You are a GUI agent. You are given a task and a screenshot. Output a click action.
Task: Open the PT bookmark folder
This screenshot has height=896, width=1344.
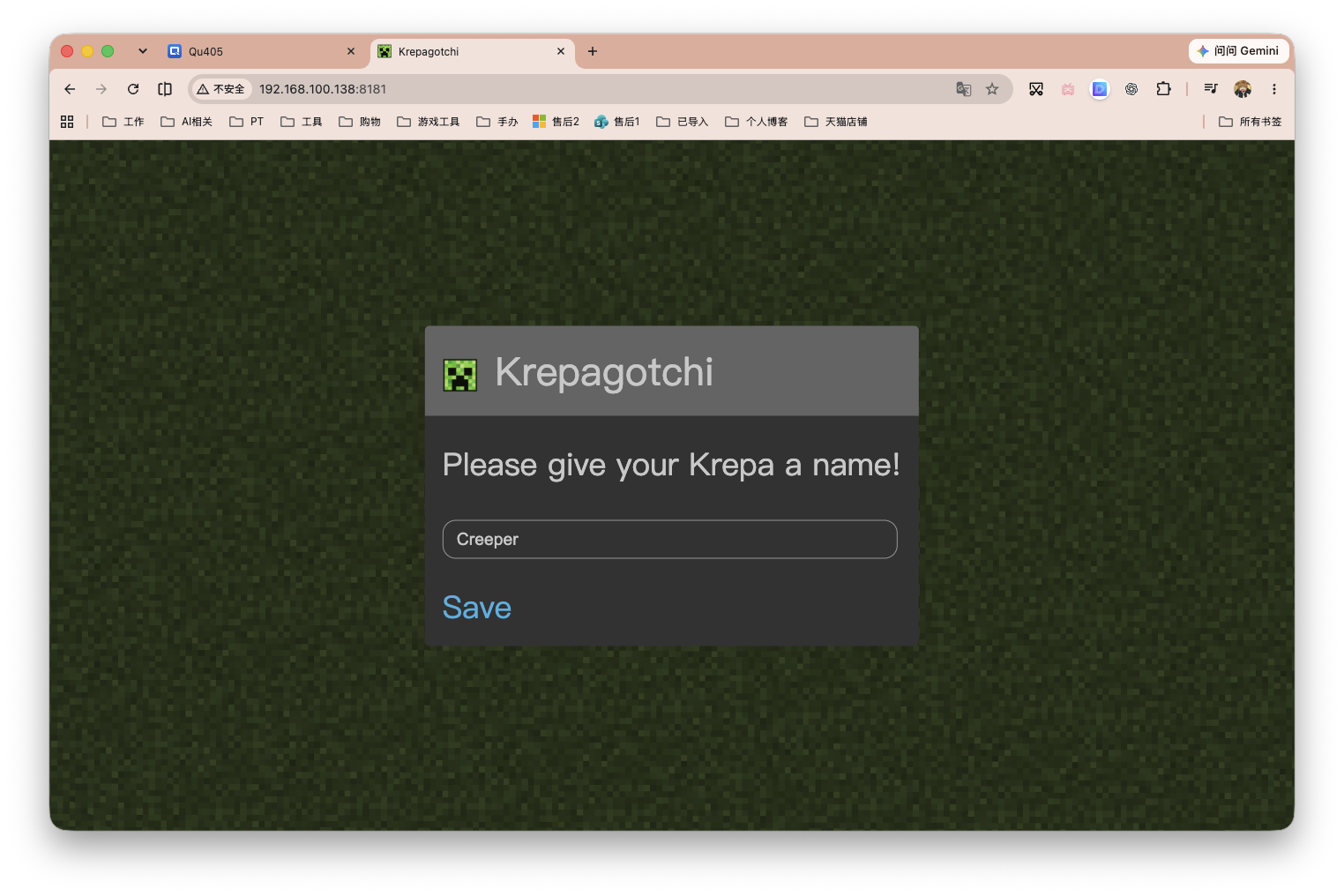(x=247, y=122)
